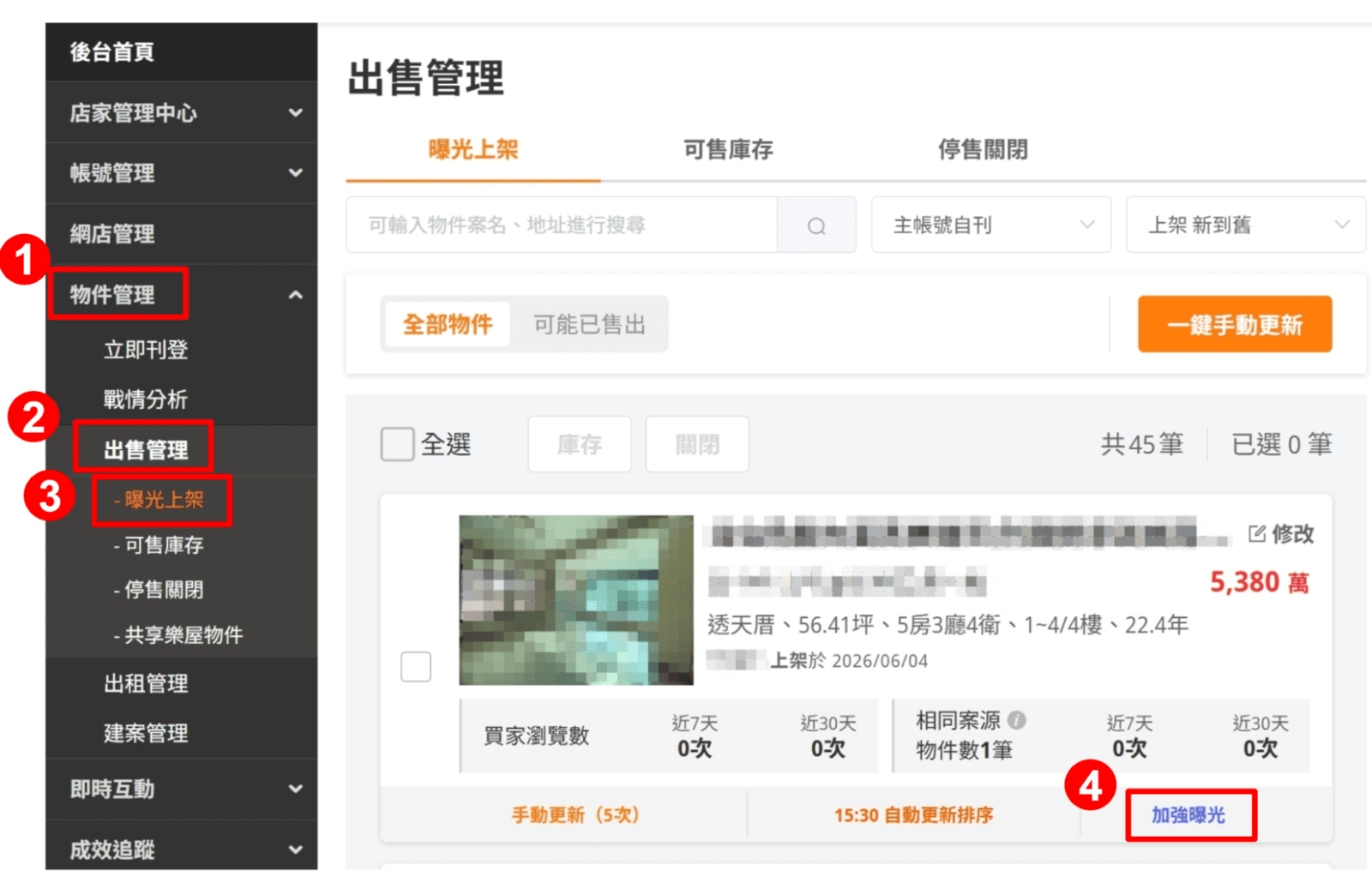1372x883 pixels.
Task: Open 出售管理 in the sidebar
Action: point(146,450)
